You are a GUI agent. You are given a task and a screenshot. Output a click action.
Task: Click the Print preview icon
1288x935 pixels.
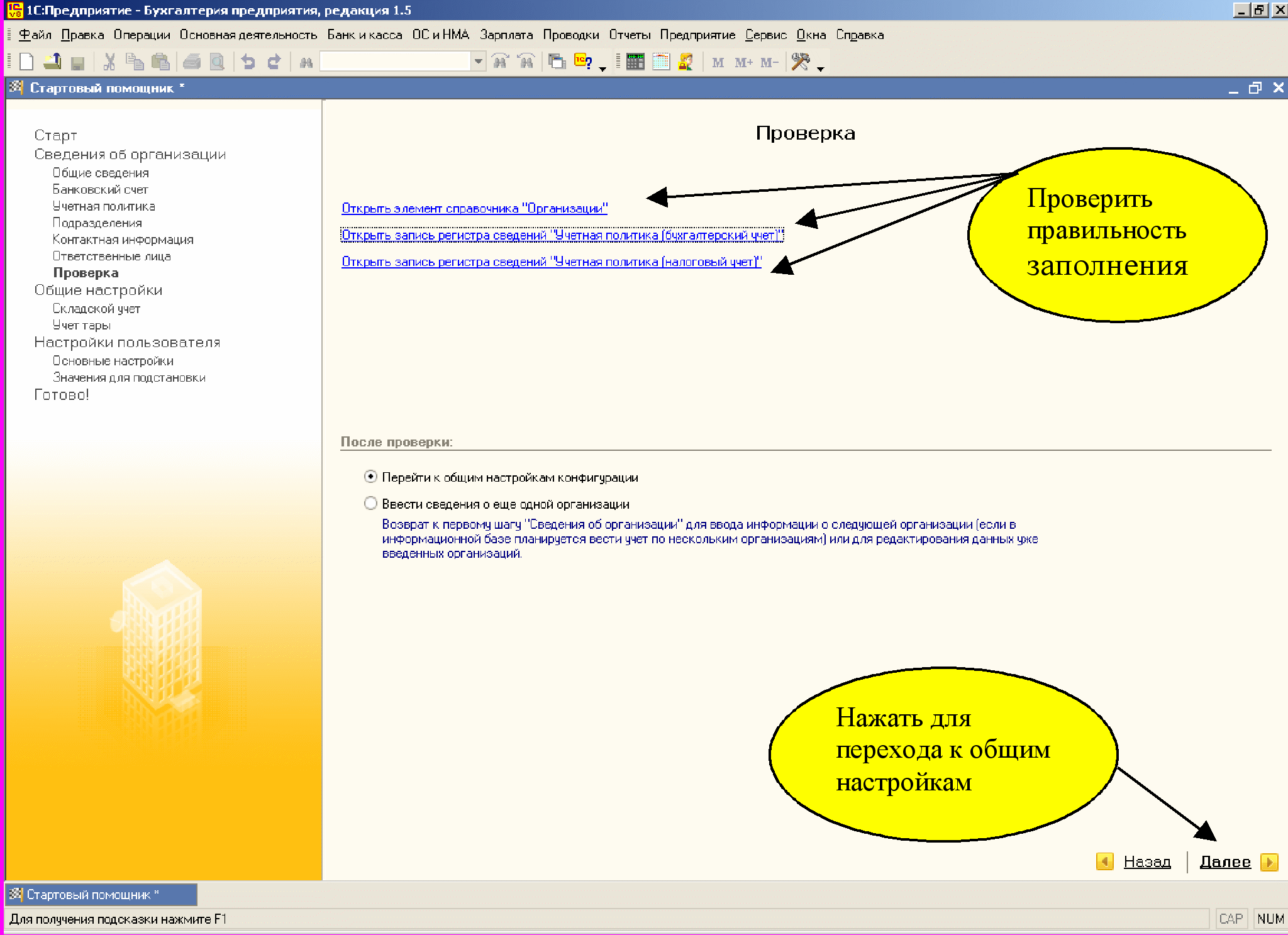[217, 62]
